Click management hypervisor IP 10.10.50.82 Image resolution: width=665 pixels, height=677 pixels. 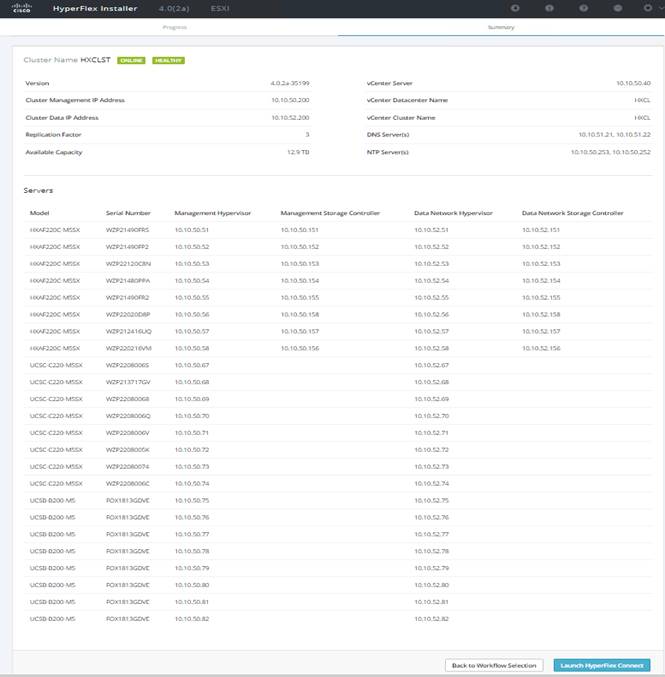coord(192,619)
